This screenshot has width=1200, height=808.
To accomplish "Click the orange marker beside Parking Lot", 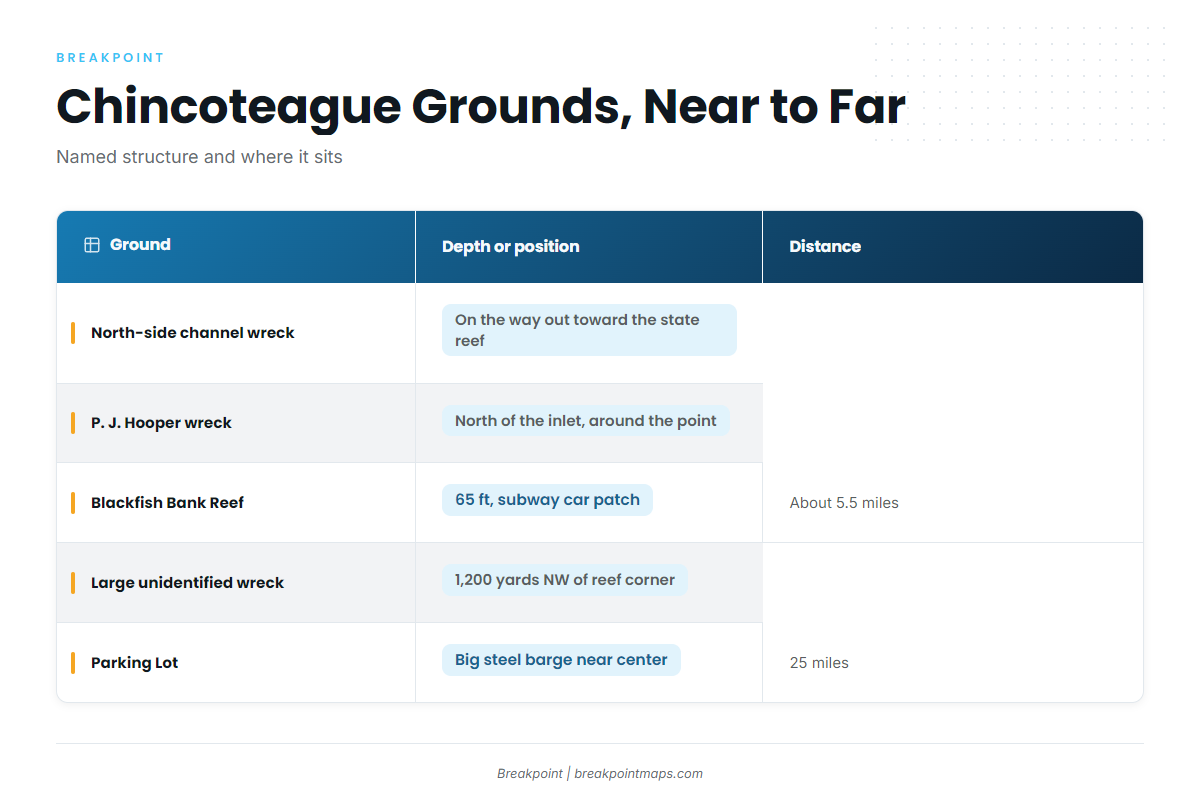I will (x=73, y=663).
